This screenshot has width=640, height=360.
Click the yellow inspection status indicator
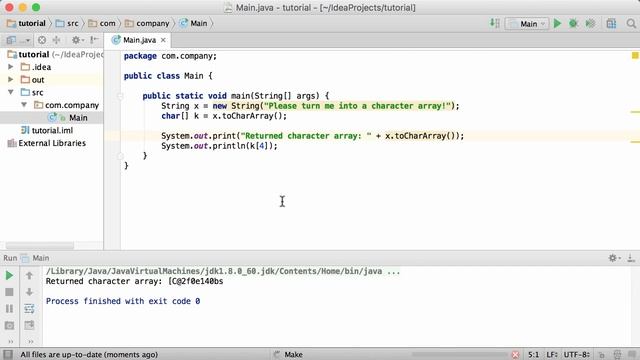click(635, 56)
